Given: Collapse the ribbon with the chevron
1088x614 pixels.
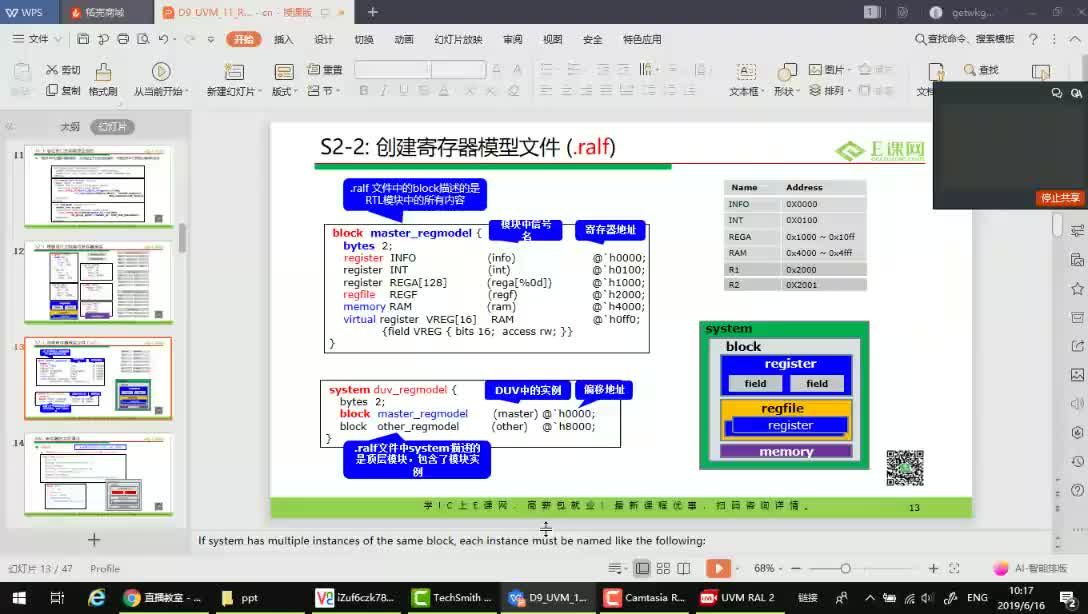Looking at the screenshot, I should [1074, 39].
